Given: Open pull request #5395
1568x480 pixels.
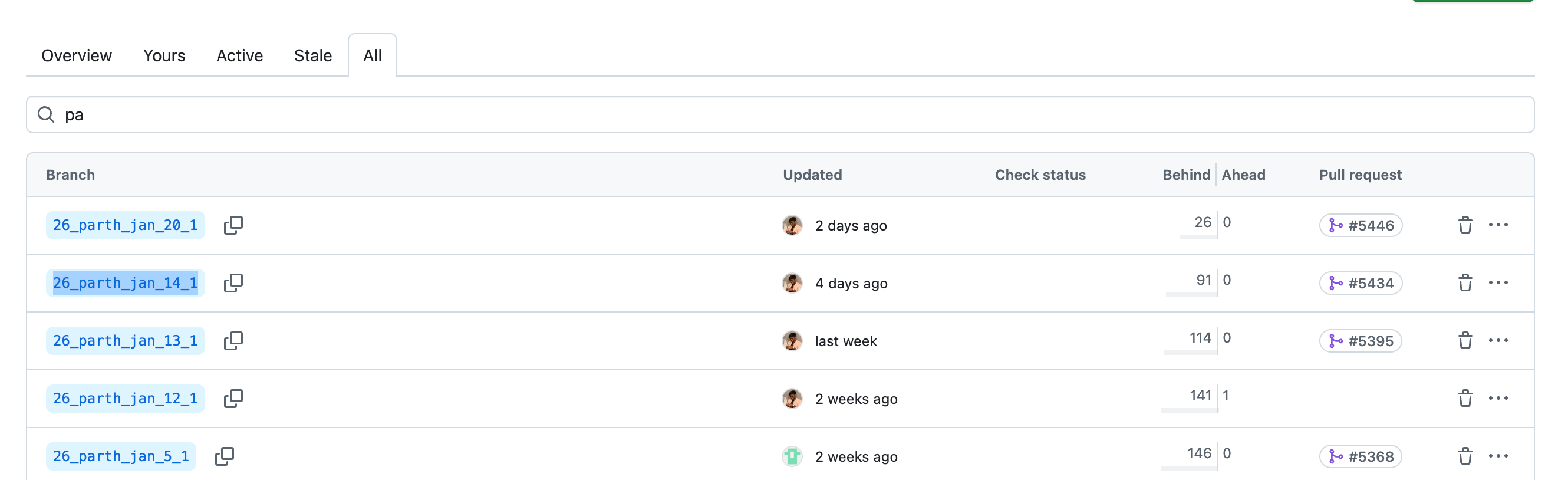Looking at the screenshot, I should [1361, 340].
